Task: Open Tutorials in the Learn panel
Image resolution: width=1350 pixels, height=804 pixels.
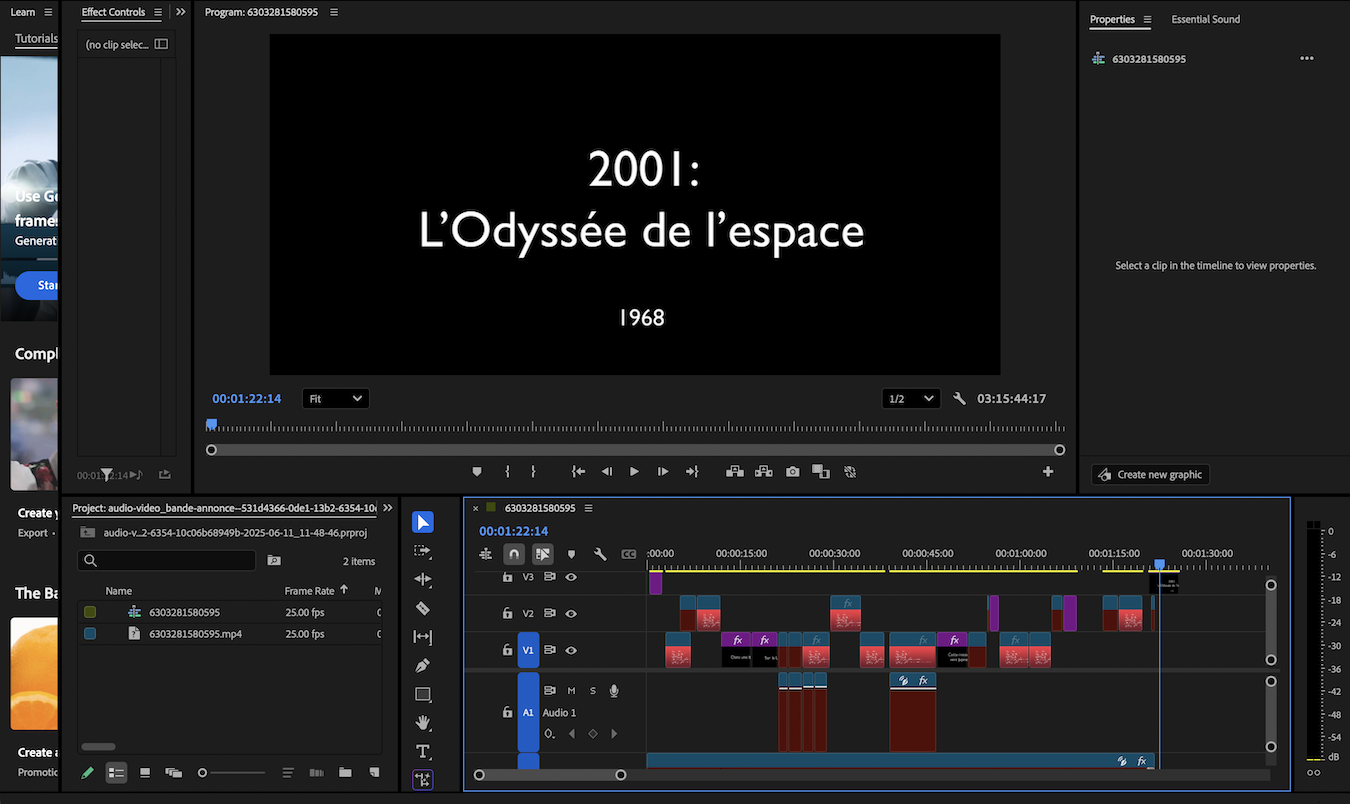Action: pos(36,38)
